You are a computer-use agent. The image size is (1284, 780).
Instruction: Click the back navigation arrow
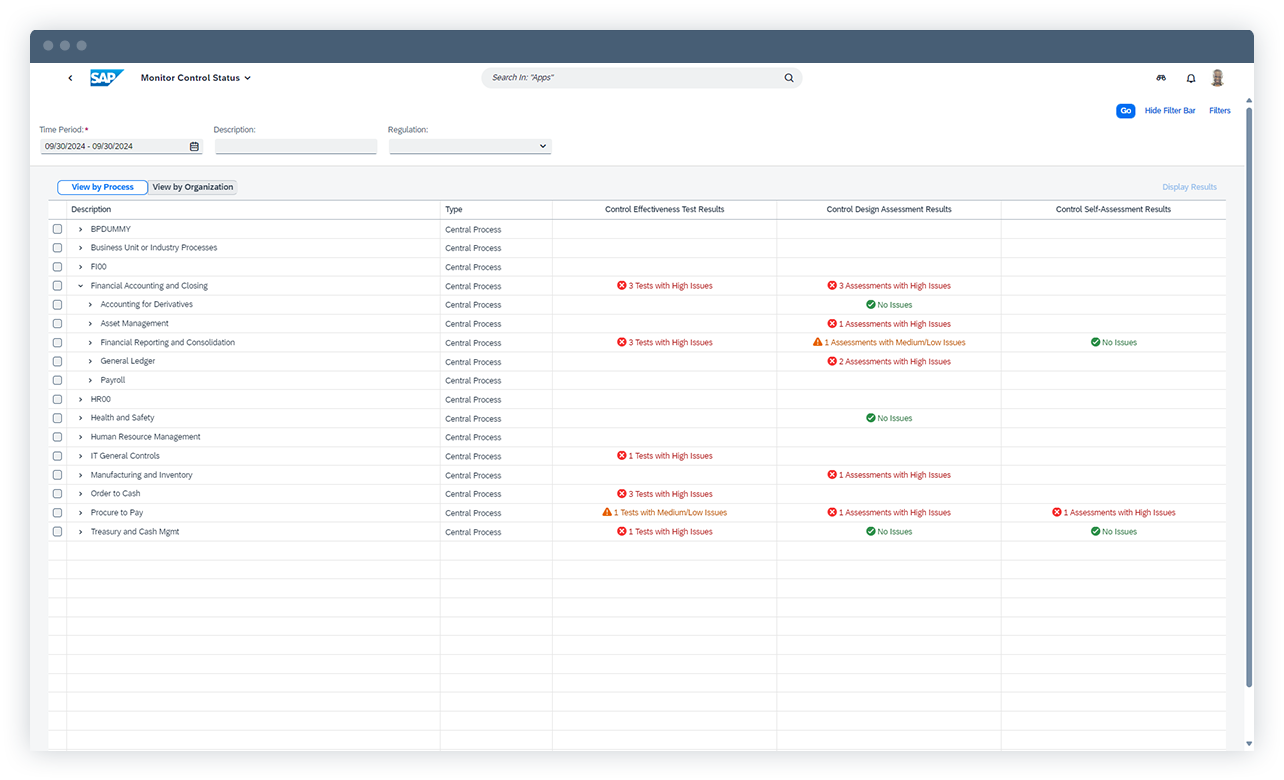tap(70, 77)
